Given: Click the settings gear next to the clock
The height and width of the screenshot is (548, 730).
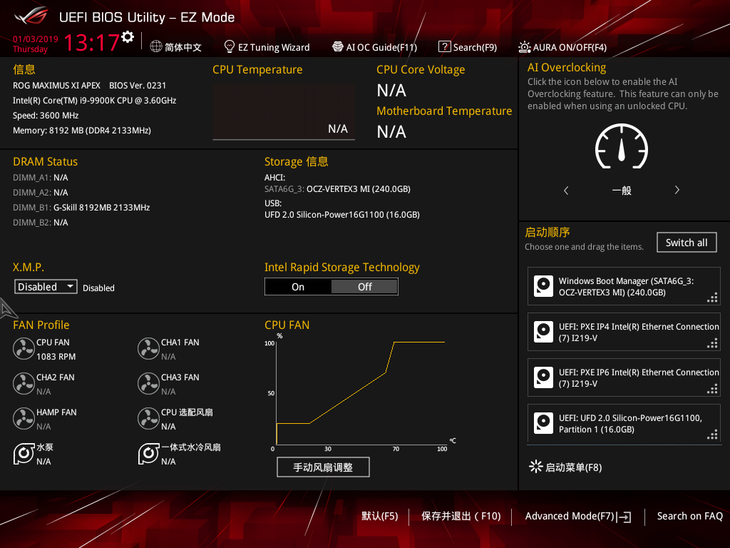Looking at the screenshot, I should coord(128,37).
